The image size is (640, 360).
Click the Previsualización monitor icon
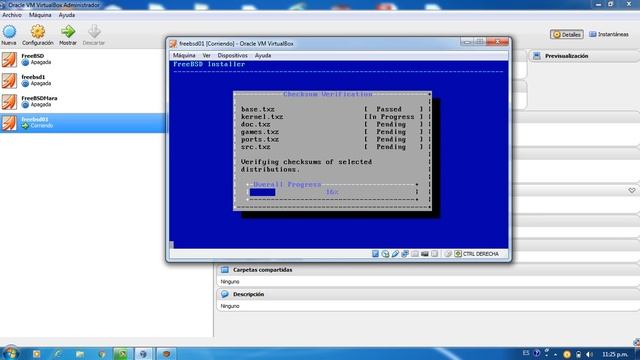pos(537,56)
